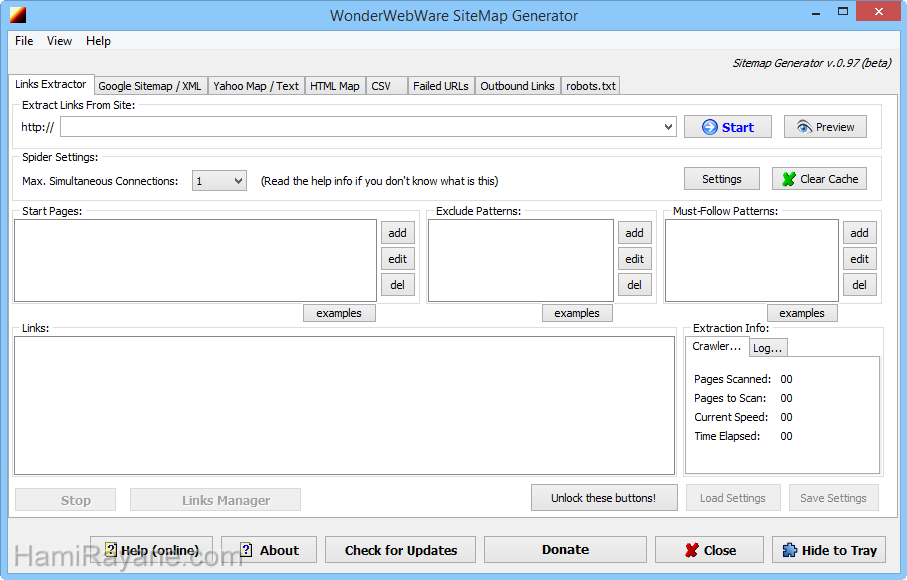Image resolution: width=907 pixels, height=580 pixels.
Task: Click edit for Start Pages
Action: [x=397, y=259]
